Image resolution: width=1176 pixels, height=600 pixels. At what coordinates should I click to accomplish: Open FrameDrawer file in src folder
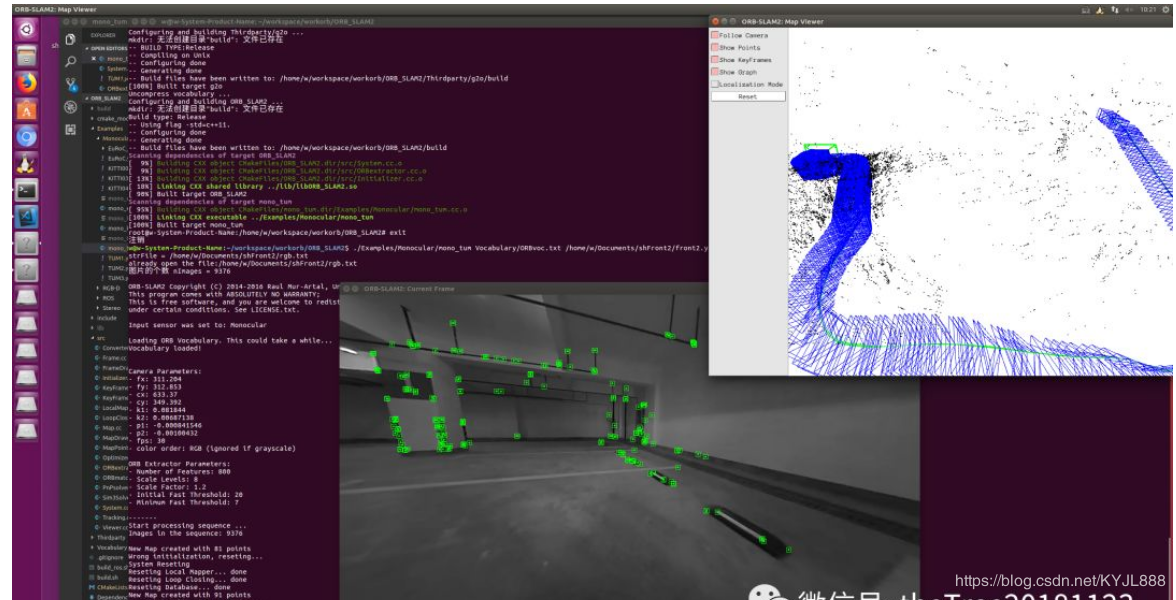tap(111, 368)
